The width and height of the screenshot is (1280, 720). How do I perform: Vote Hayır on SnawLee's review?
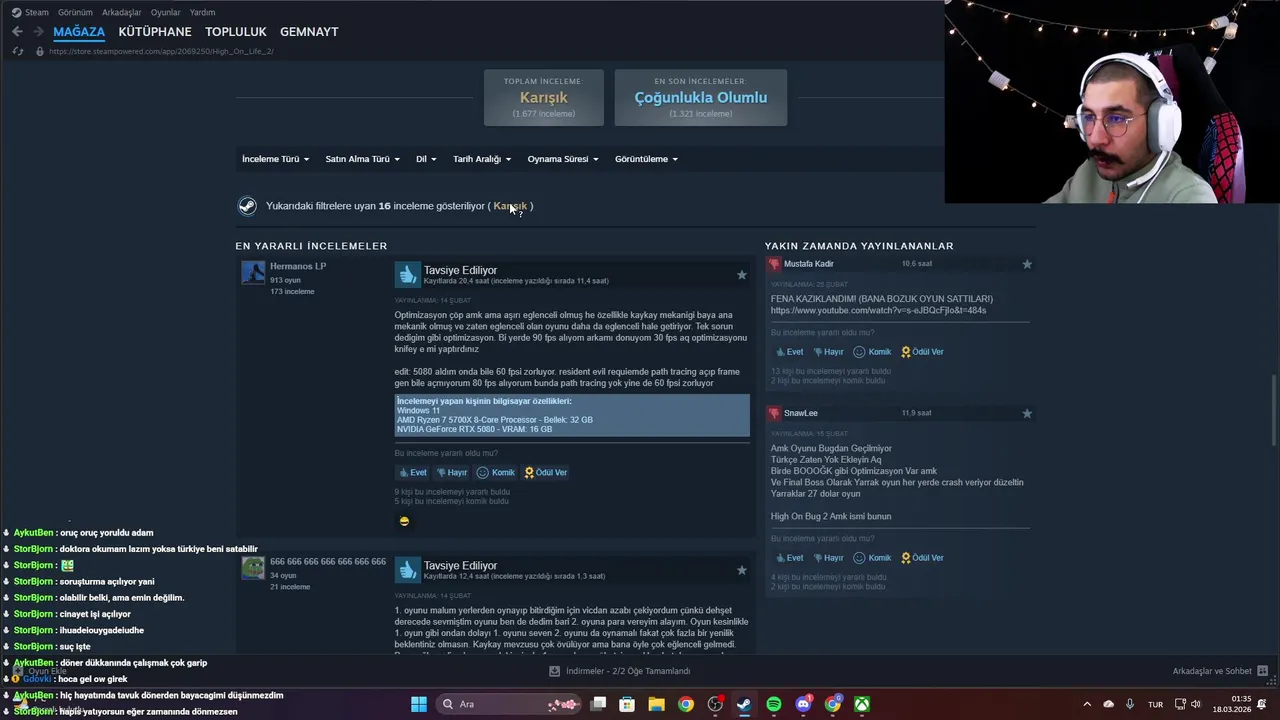(x=829, y=558)
